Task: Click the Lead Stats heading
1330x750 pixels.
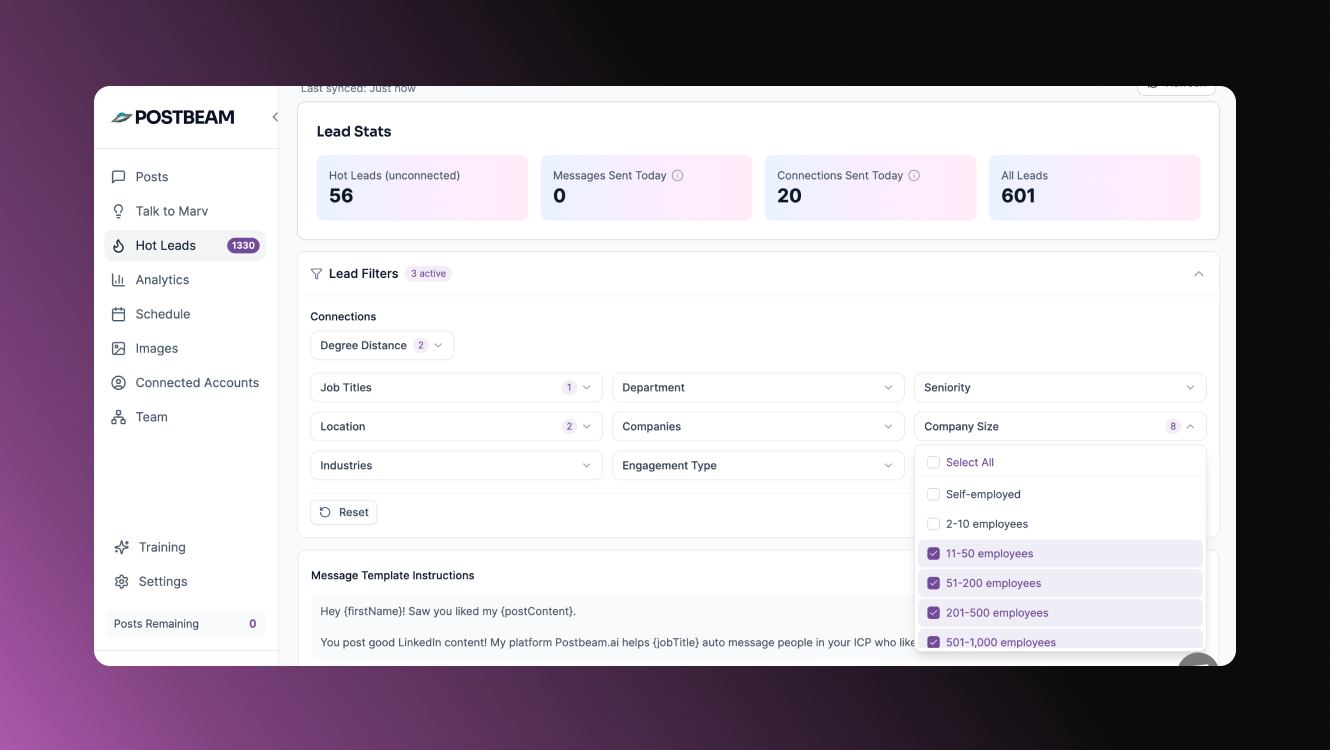Action: (x=354, y=132)
